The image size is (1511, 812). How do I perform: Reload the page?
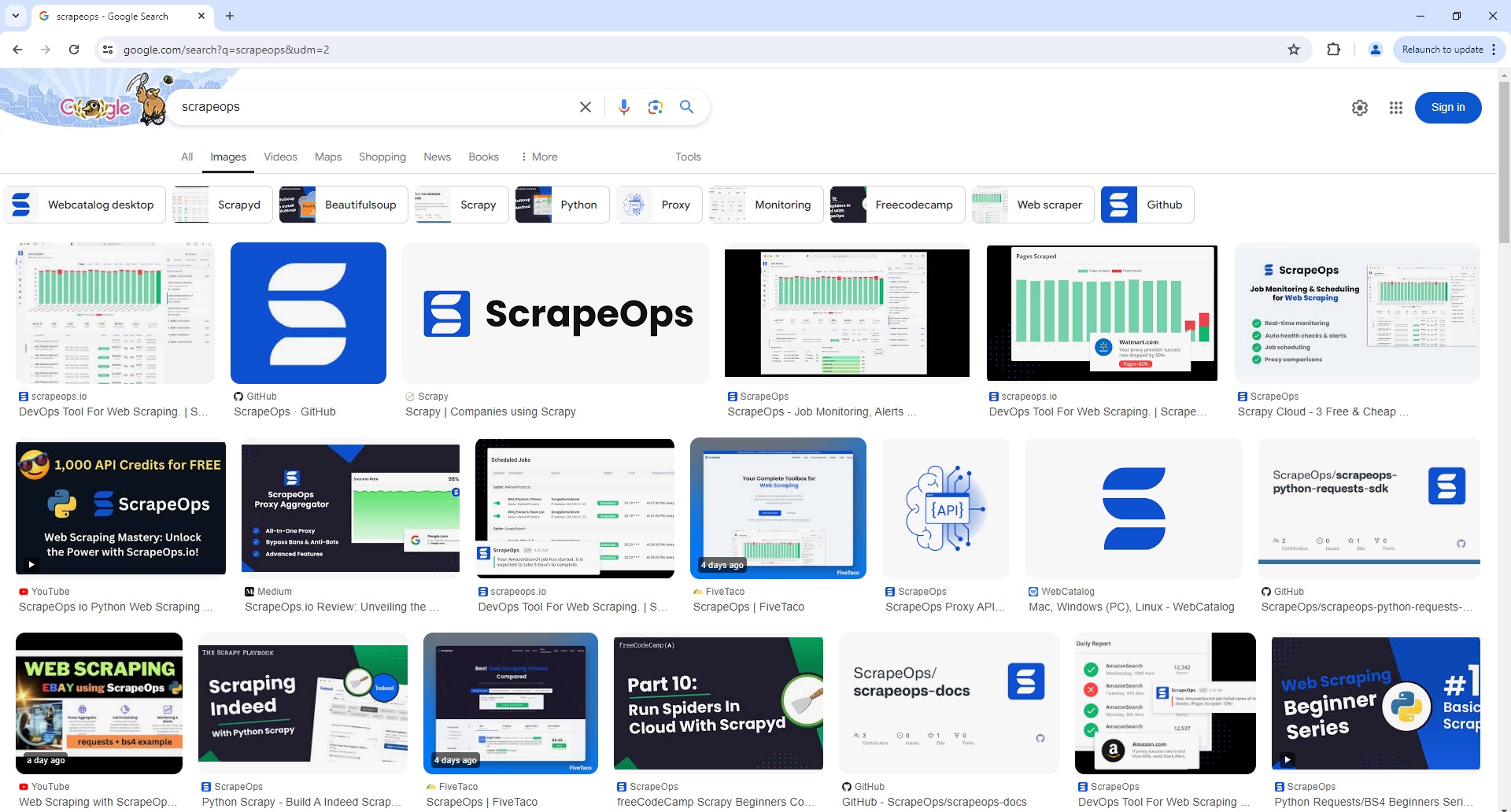click(x=74, y=49)
